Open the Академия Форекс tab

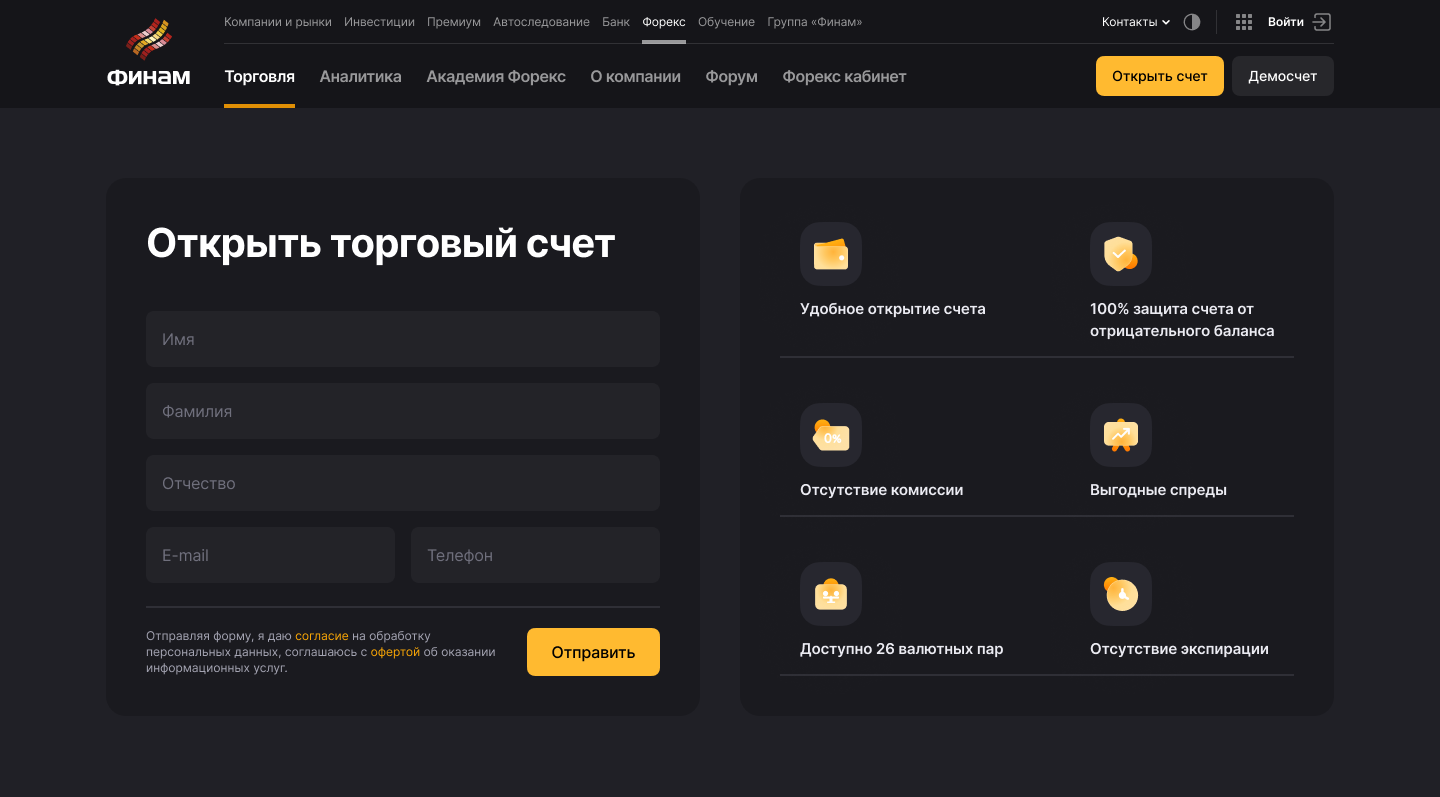tap(496, 76)
